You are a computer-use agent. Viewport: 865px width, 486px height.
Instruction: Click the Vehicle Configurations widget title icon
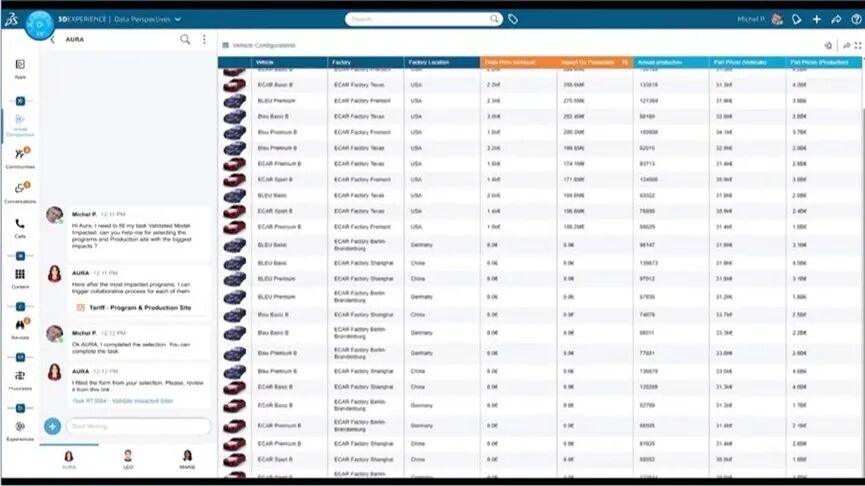pos(225,45)
